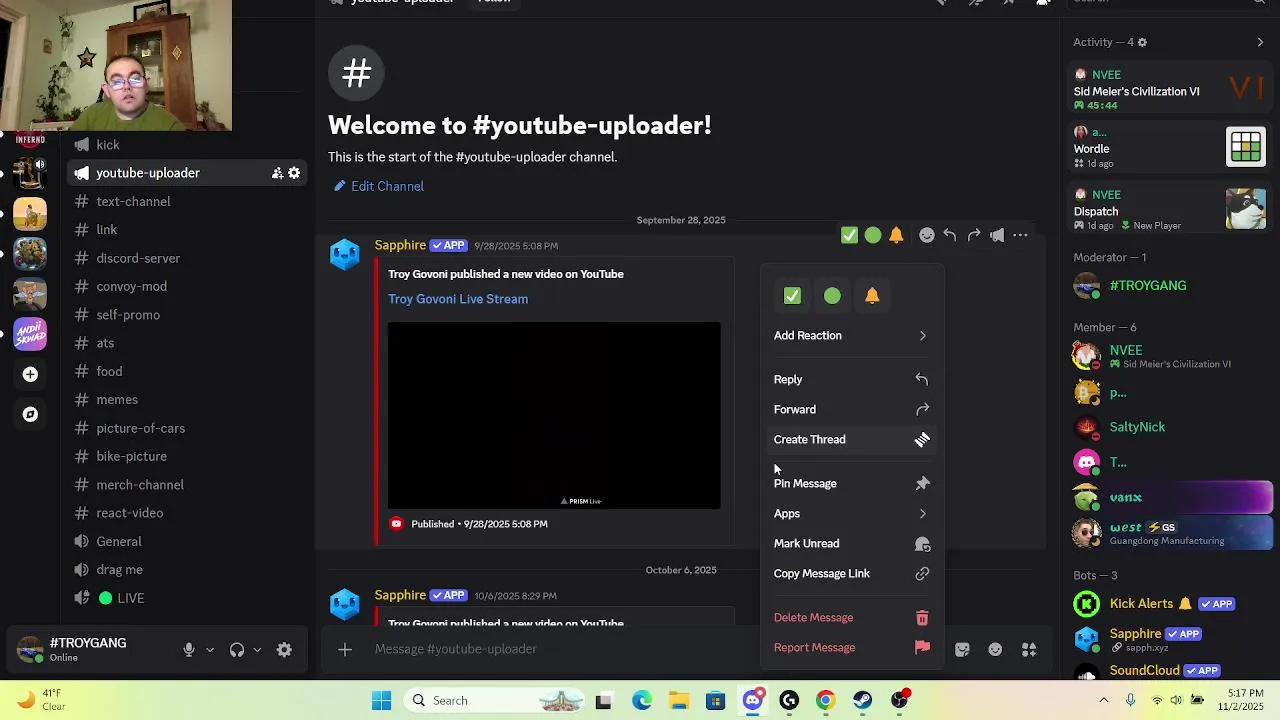Add a server with plus icon

click(x=30, y=374)
